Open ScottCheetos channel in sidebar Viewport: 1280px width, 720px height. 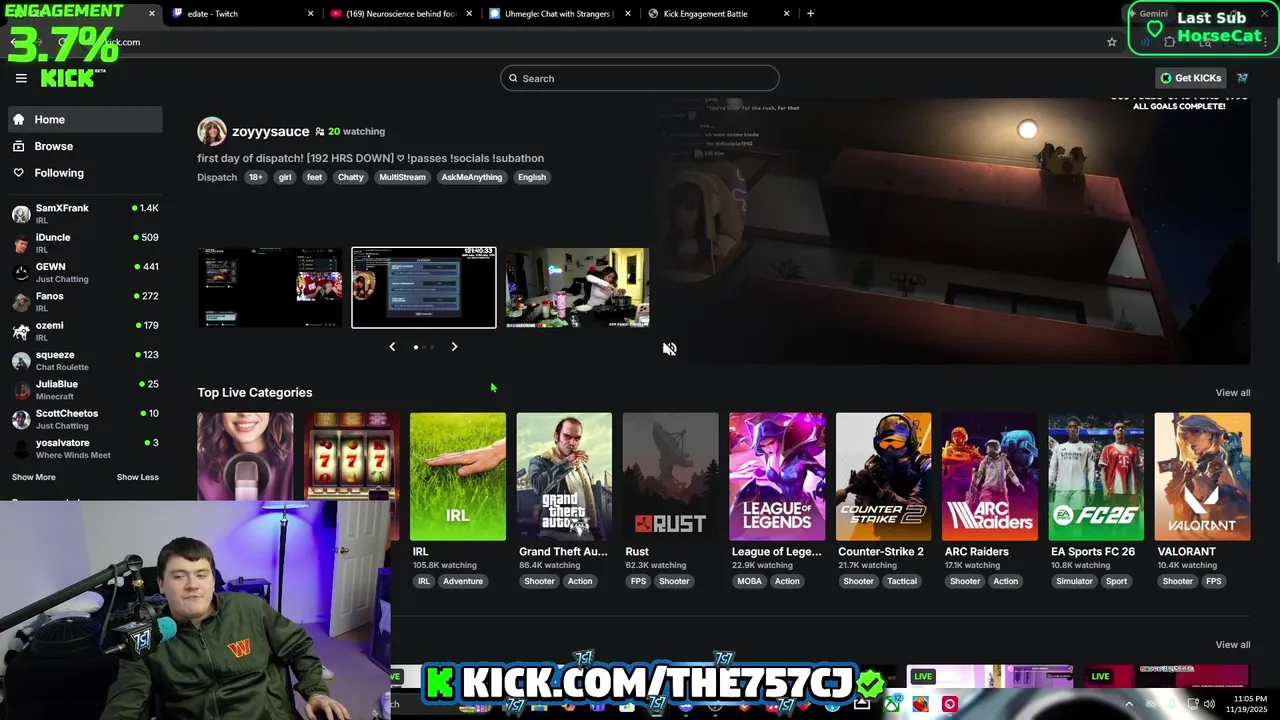[85, 418]
